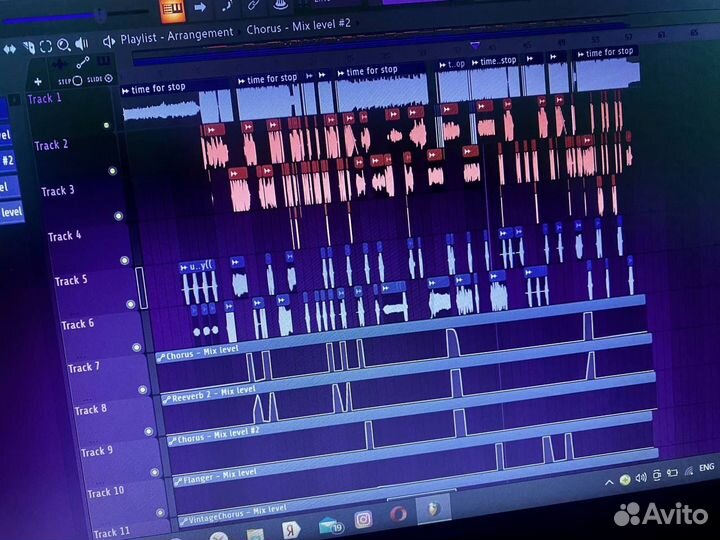Viewport: 720px width, 540px height.
Task: Click the Playlist zoom magnifier tool
Action: (x=62, y=45)
